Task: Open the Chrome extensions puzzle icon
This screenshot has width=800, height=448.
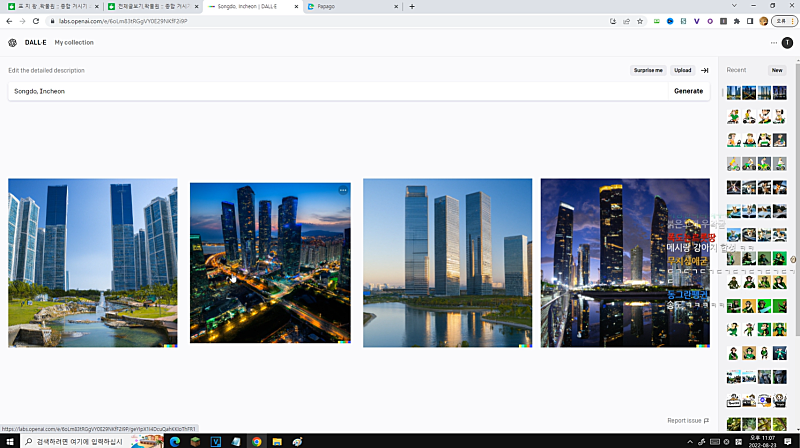Action: (736, 20)
